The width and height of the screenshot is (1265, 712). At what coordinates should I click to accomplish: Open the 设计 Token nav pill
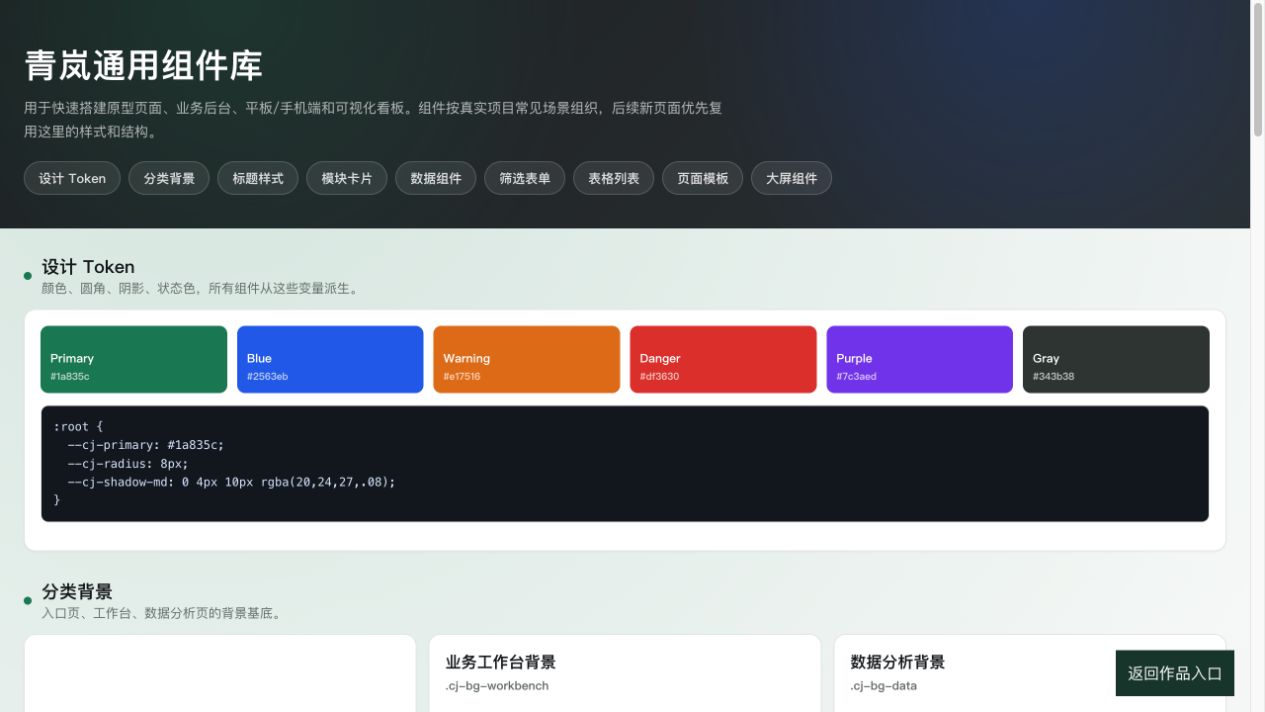[72, 178]
